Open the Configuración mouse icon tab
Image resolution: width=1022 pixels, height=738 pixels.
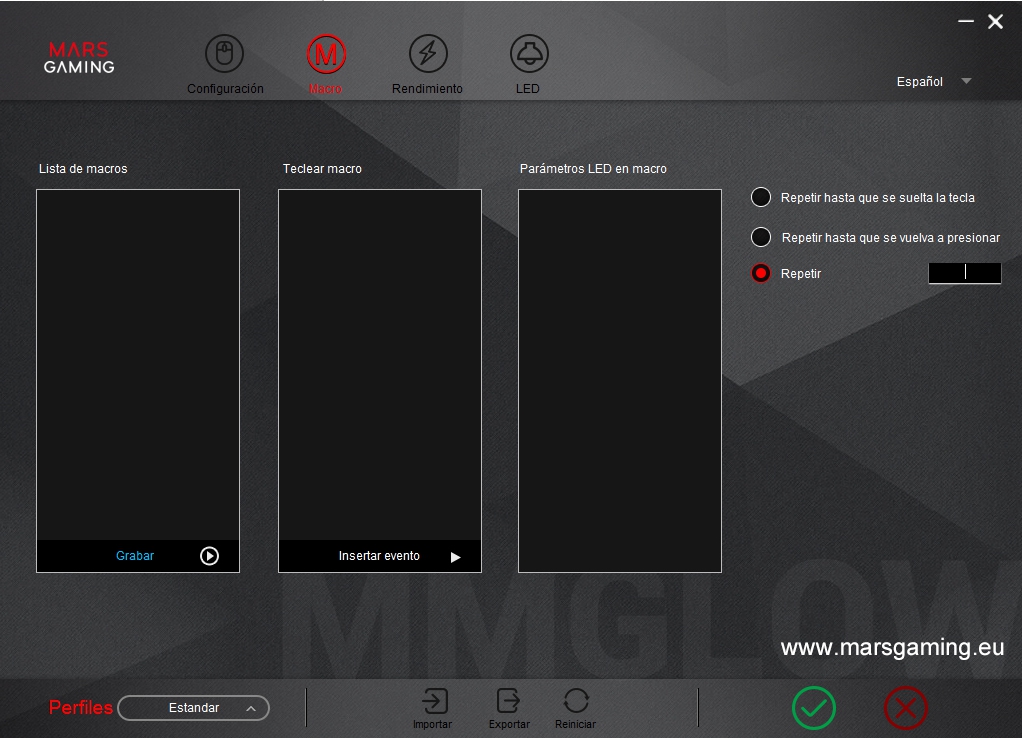[x=224, y=53]
